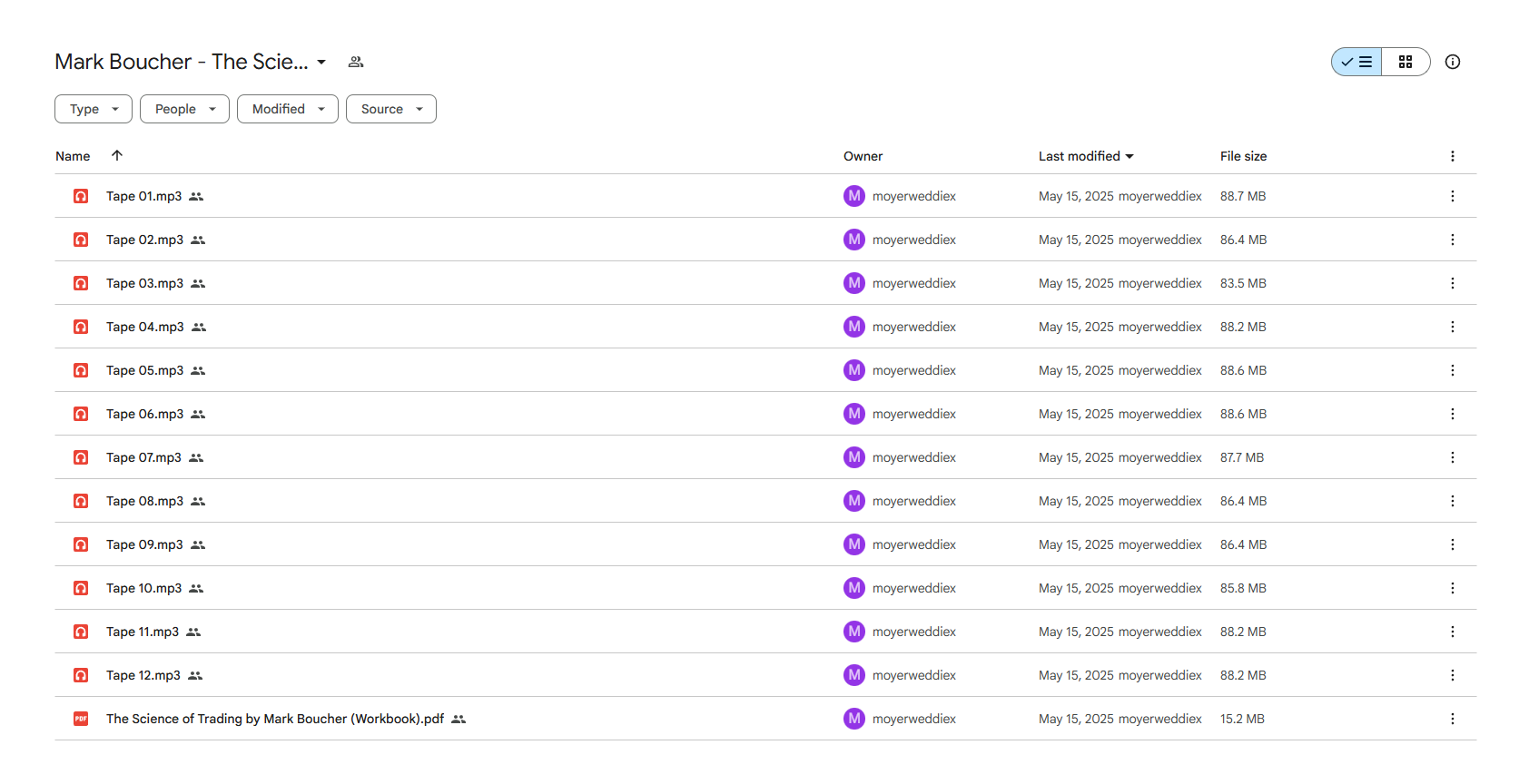Viewport: 1529px width, 784px height.
Task: Open more actions for the Workbook PDF
Action: point(1453,719)
